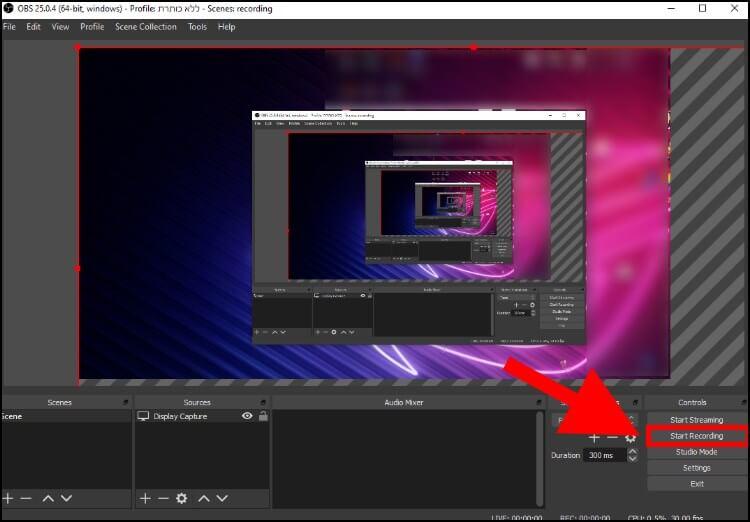The width and height of the screenshot is (750, 522).
Task: Click the Scenes panel title
Action: click(x=59, y=402)
